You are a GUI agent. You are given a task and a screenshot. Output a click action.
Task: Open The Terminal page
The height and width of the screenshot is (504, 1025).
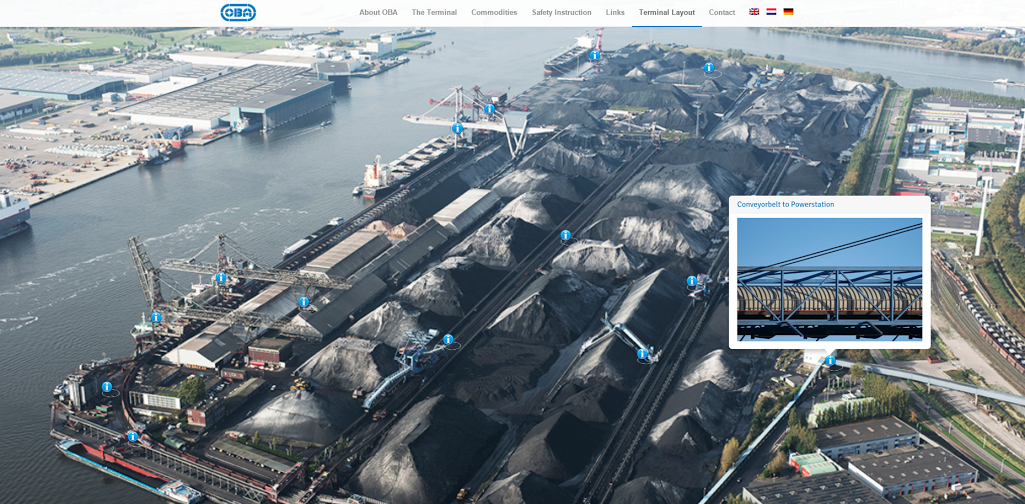tap(434, 12)
